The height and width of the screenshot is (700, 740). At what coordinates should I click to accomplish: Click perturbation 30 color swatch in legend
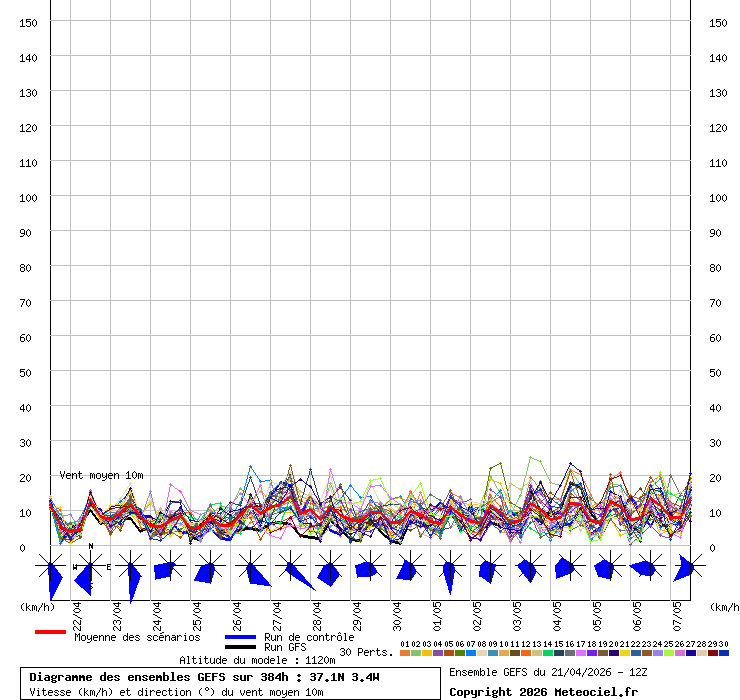coord(724,653)
